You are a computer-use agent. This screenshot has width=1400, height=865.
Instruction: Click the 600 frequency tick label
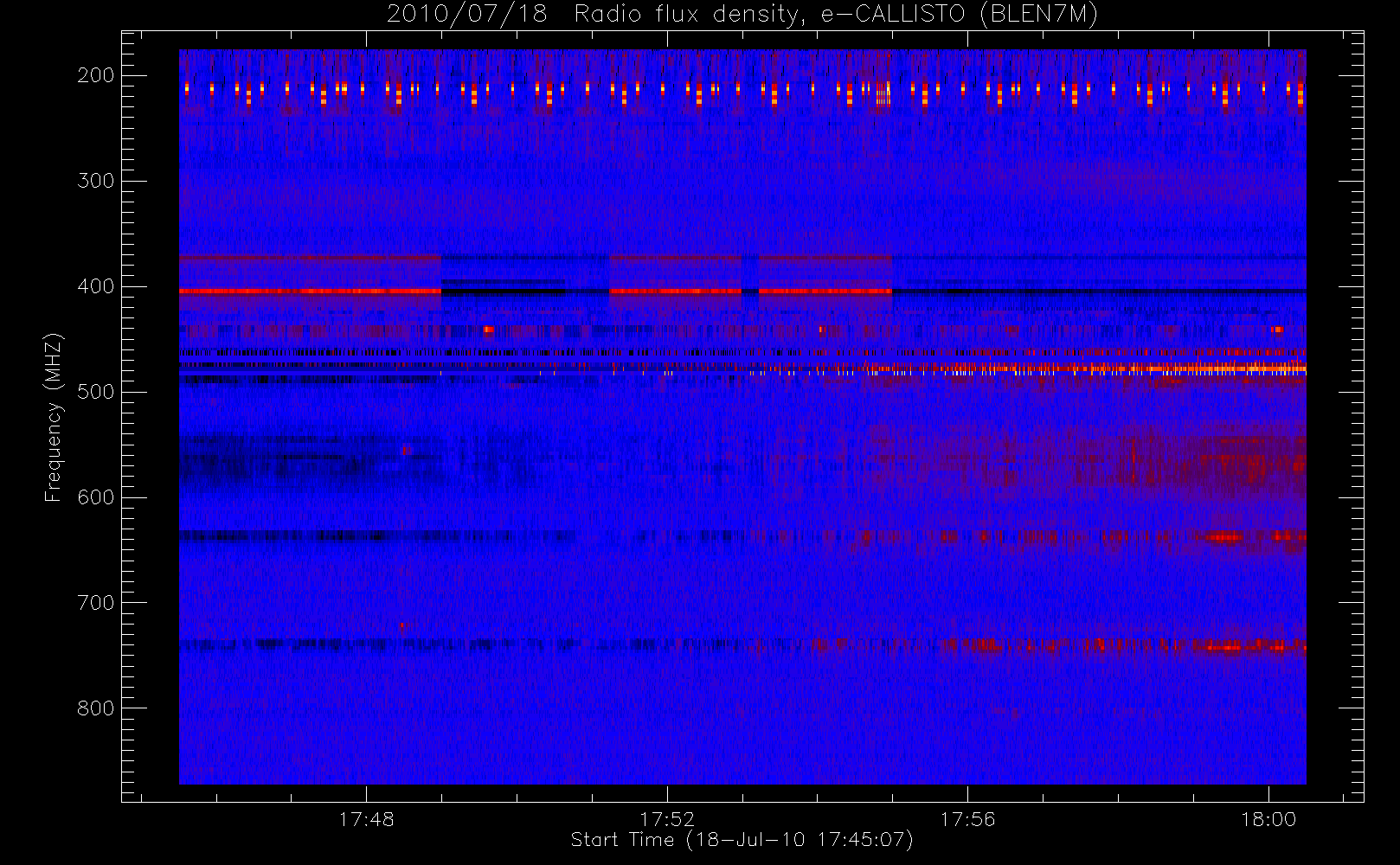(x=96, y=497)
